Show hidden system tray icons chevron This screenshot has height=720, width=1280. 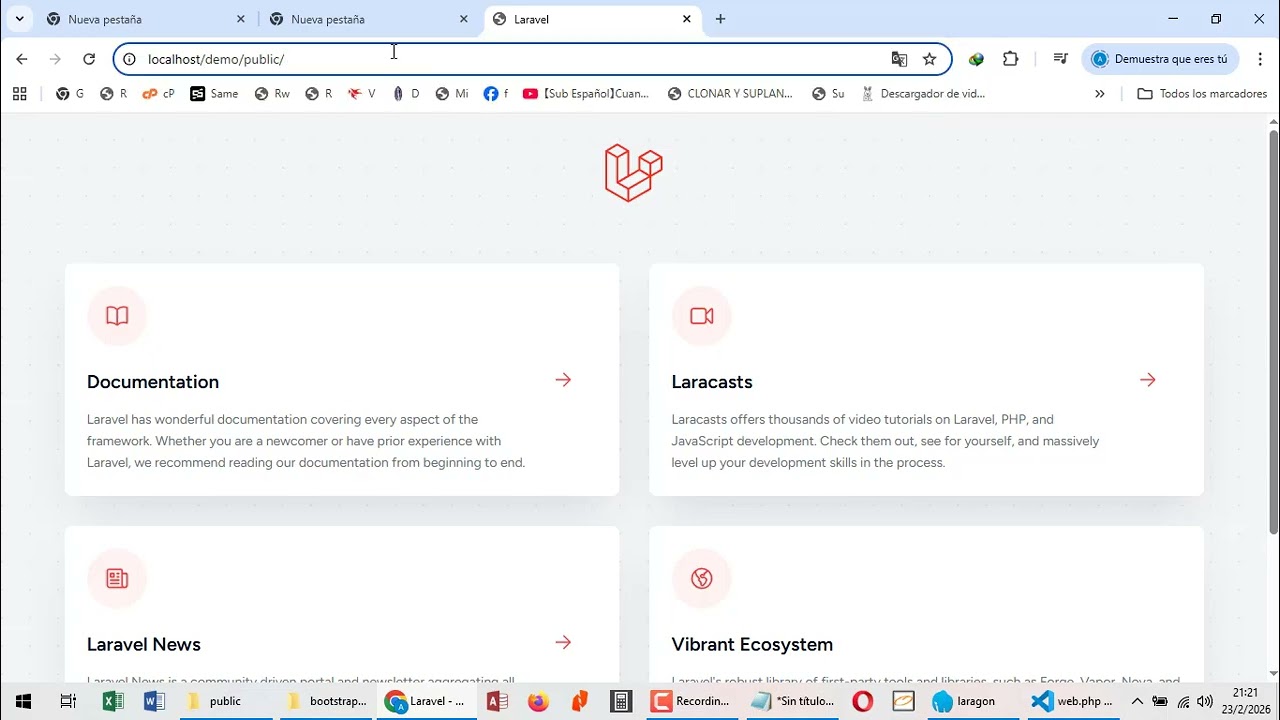(1137, 701)
